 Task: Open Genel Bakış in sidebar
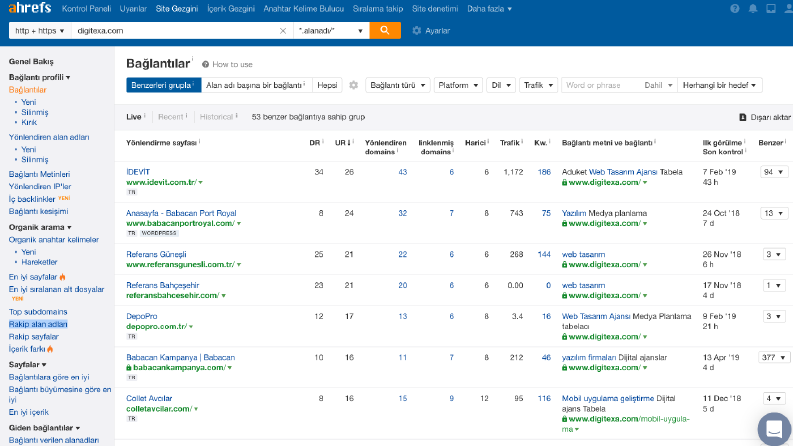tap(31, 61)
